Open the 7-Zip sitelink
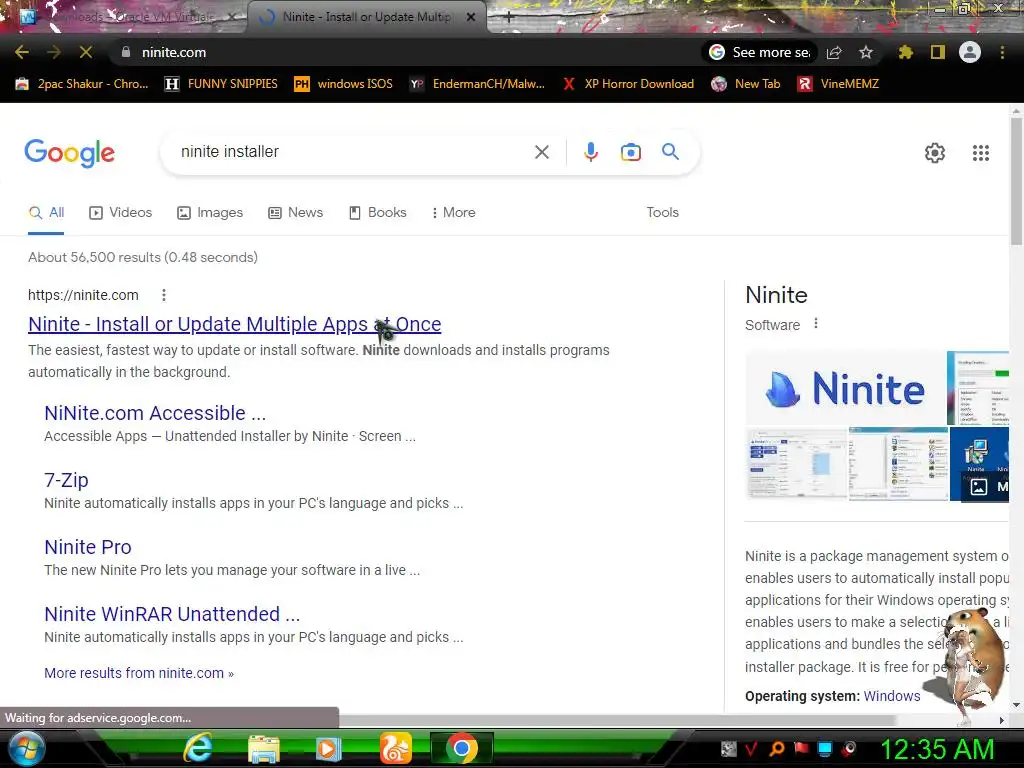Image resolution: width=1024 pixels, height=768 pixels. click(66, 480)
